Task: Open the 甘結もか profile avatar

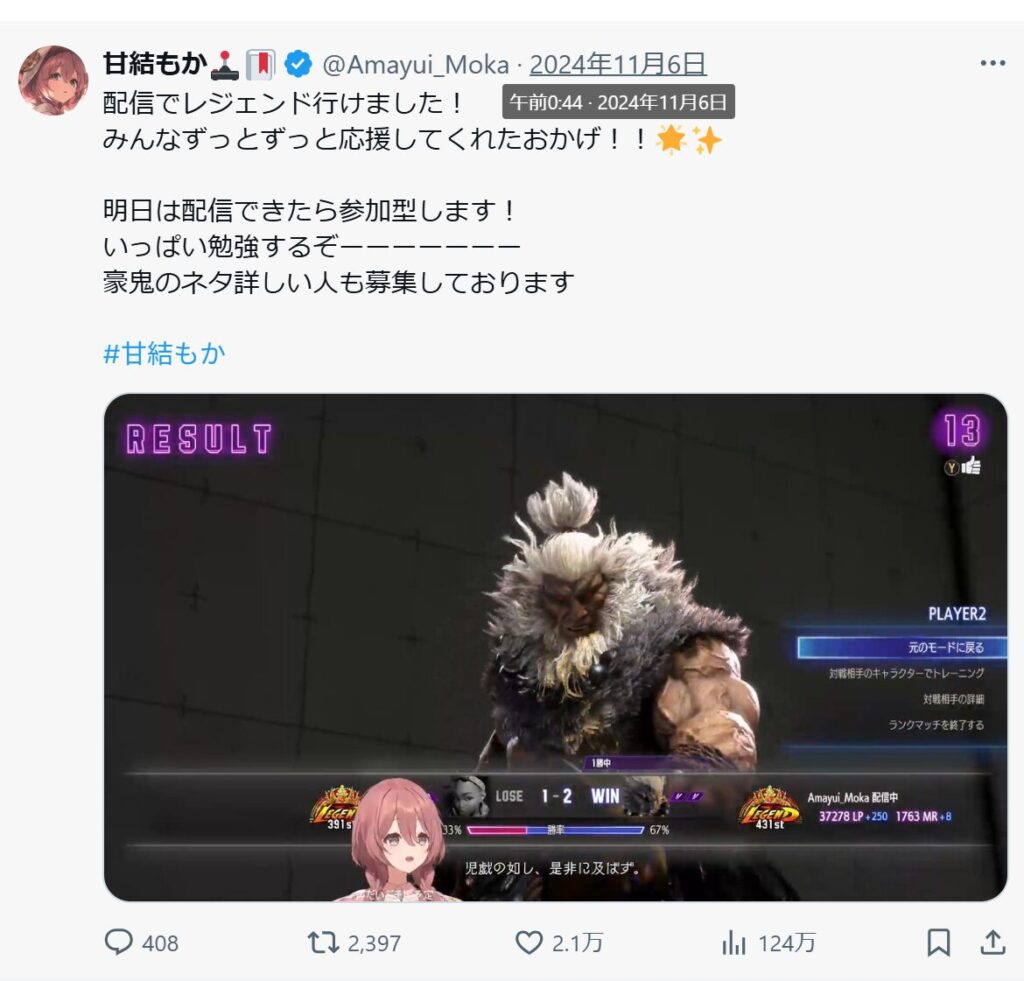Action: pos(54,80)
